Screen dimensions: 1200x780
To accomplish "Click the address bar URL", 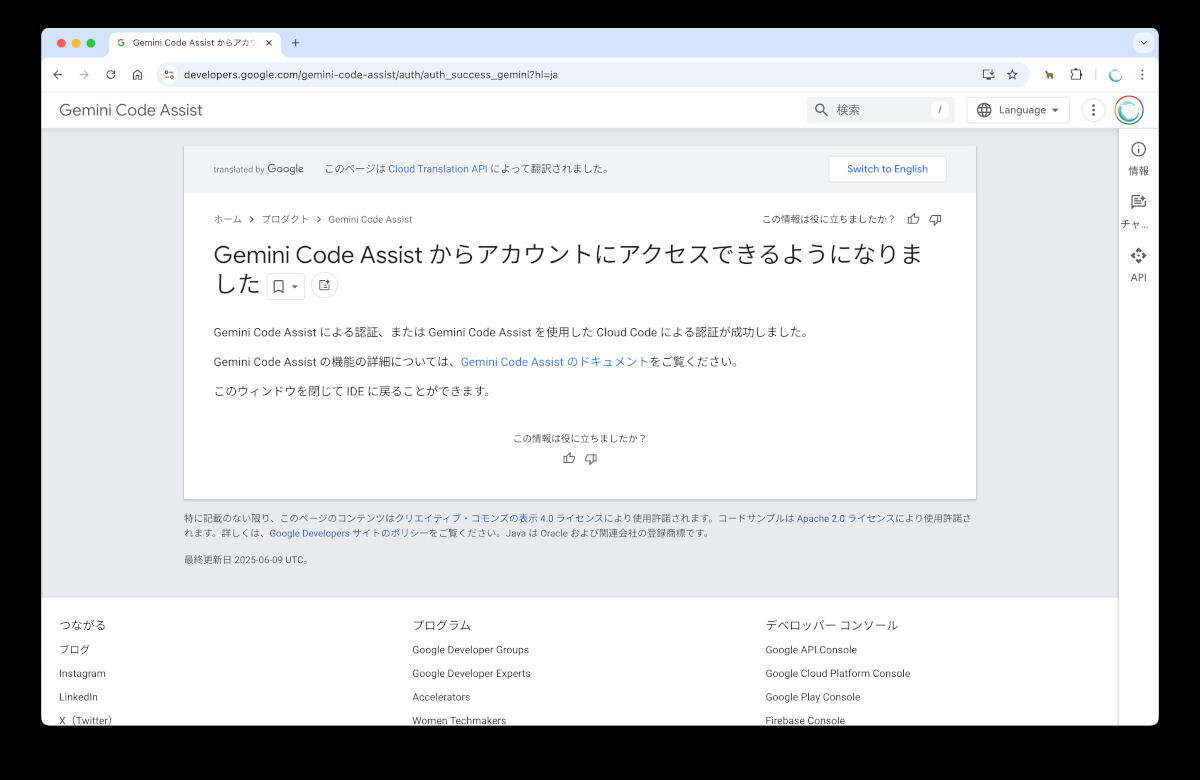I will tap(371, 74).
